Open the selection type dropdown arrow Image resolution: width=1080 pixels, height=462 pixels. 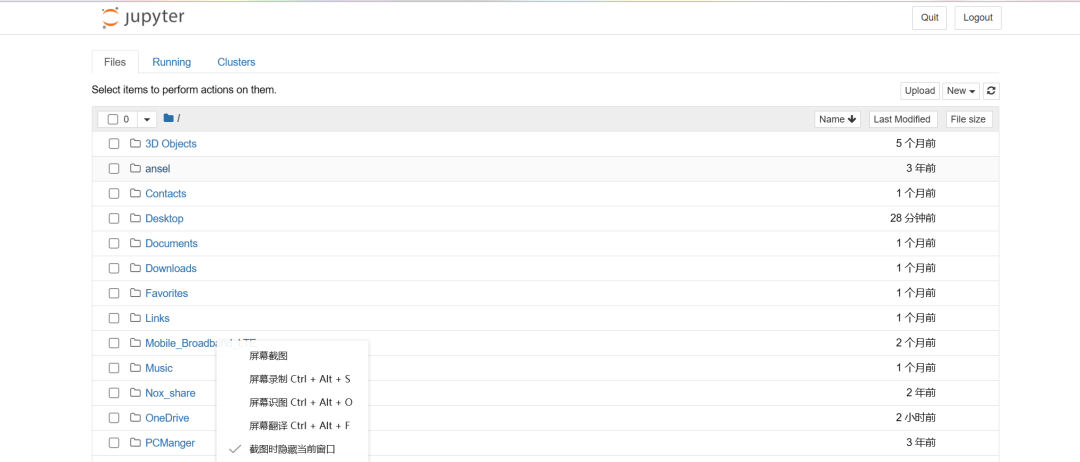tap(147, 119)
